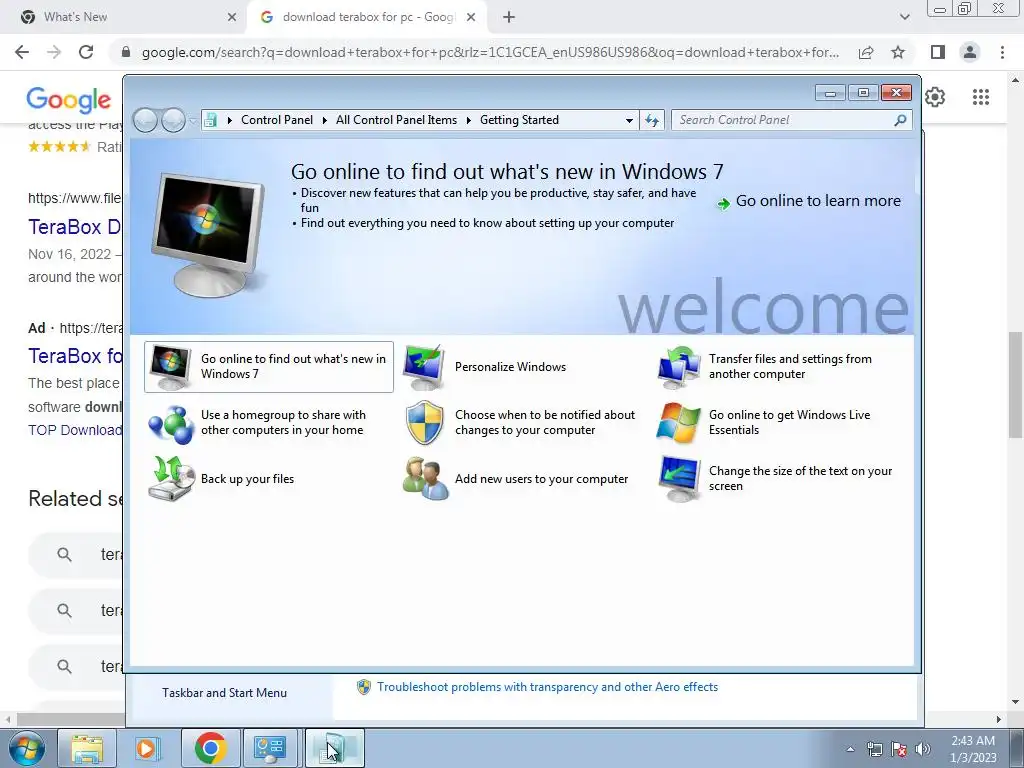
Task: Click the Chrome share page icon
Action: pos(866,52)
